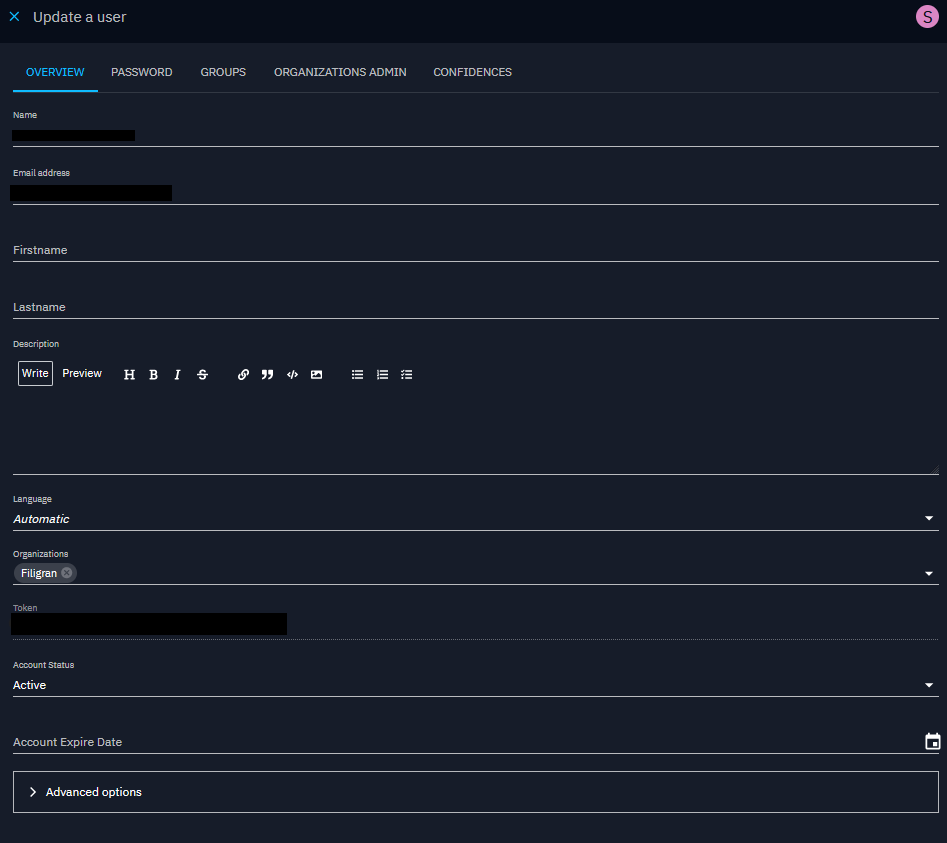Click the heading icon in Description toolbar
The width and height of the screenshot is (947, 843).
129,375
